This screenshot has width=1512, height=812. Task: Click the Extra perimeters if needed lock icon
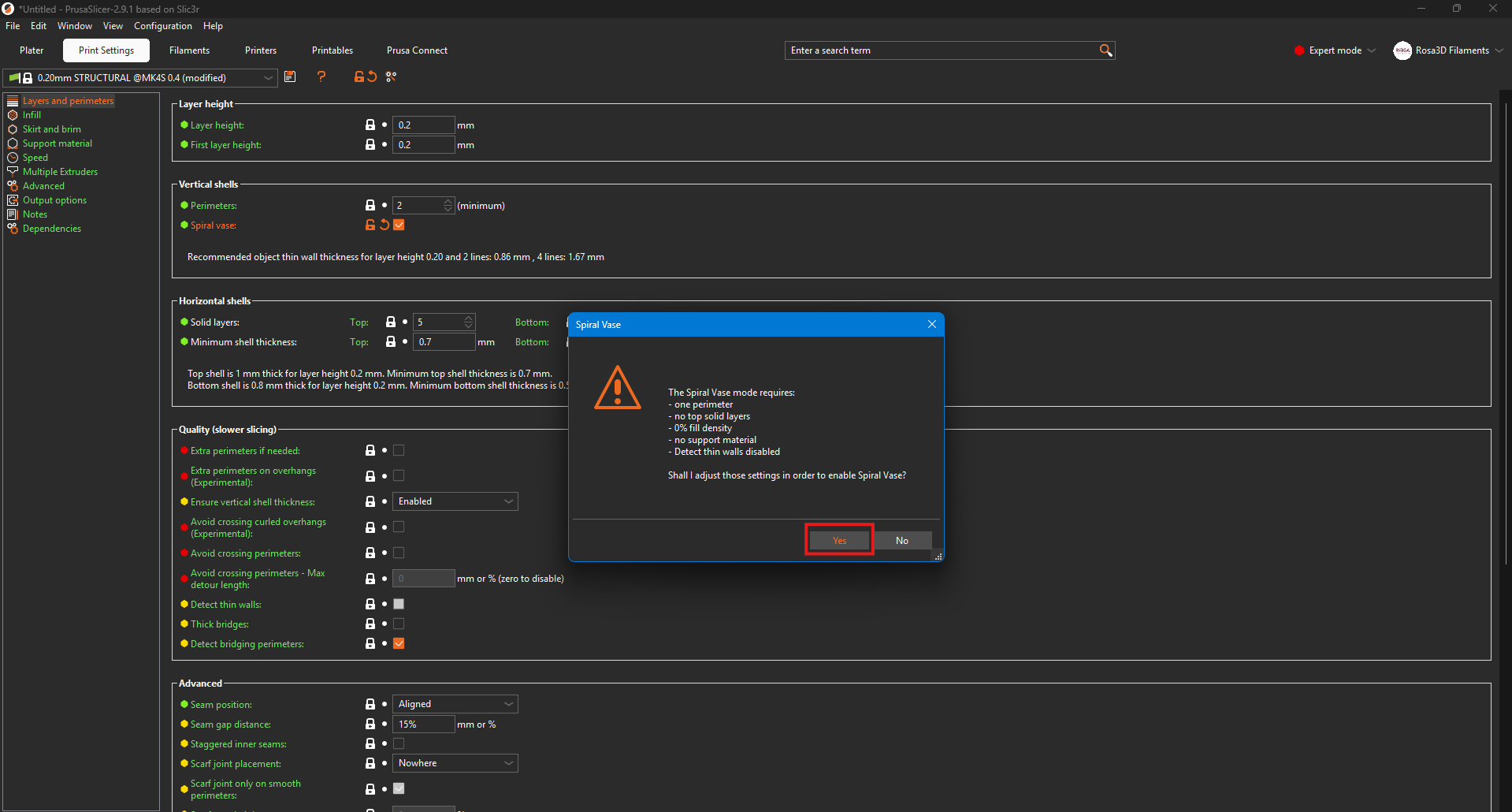click(x=370, y=450)
